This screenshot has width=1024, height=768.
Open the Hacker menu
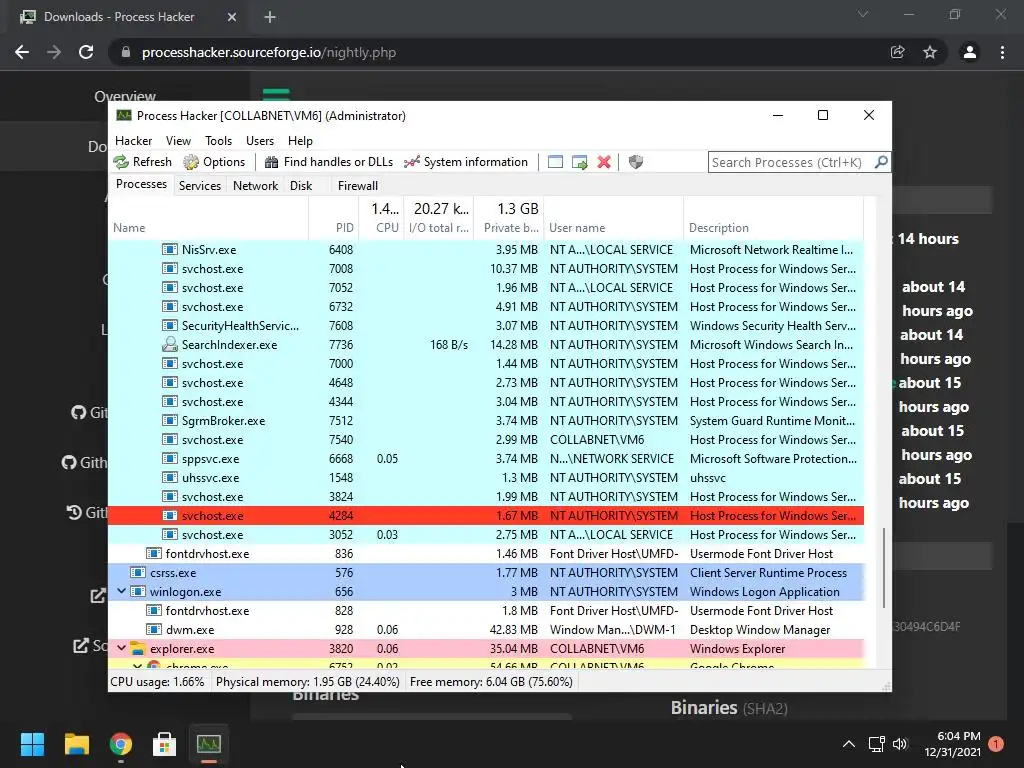133,140
